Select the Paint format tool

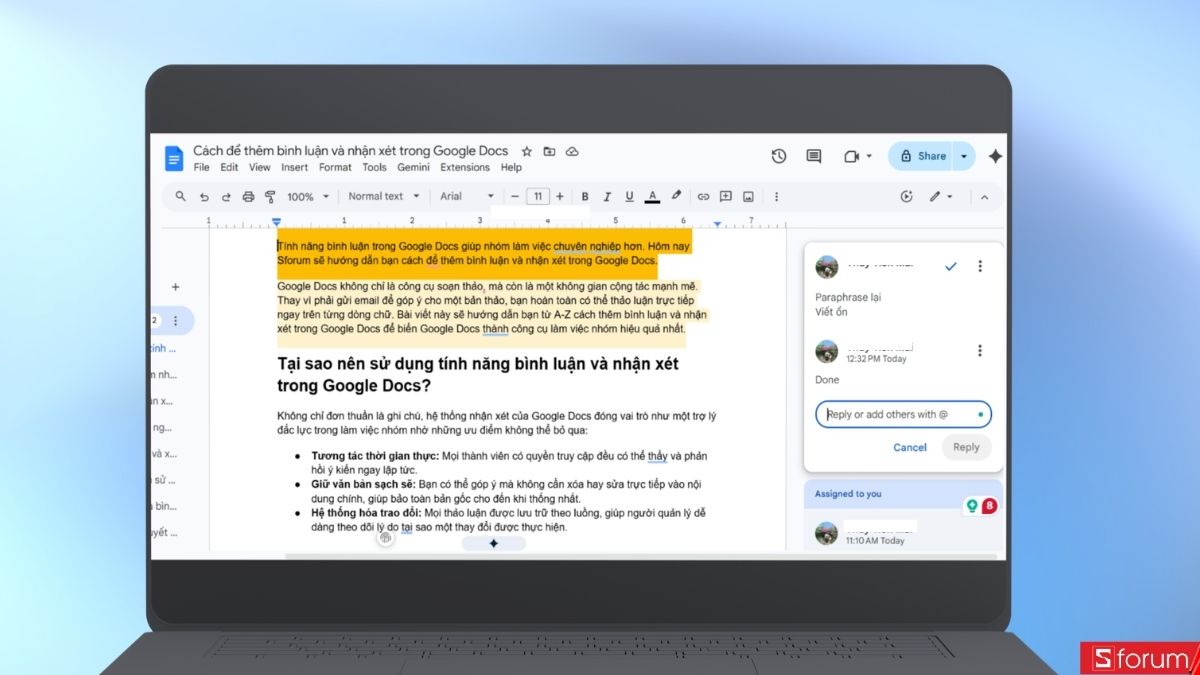tap(270, 196)
